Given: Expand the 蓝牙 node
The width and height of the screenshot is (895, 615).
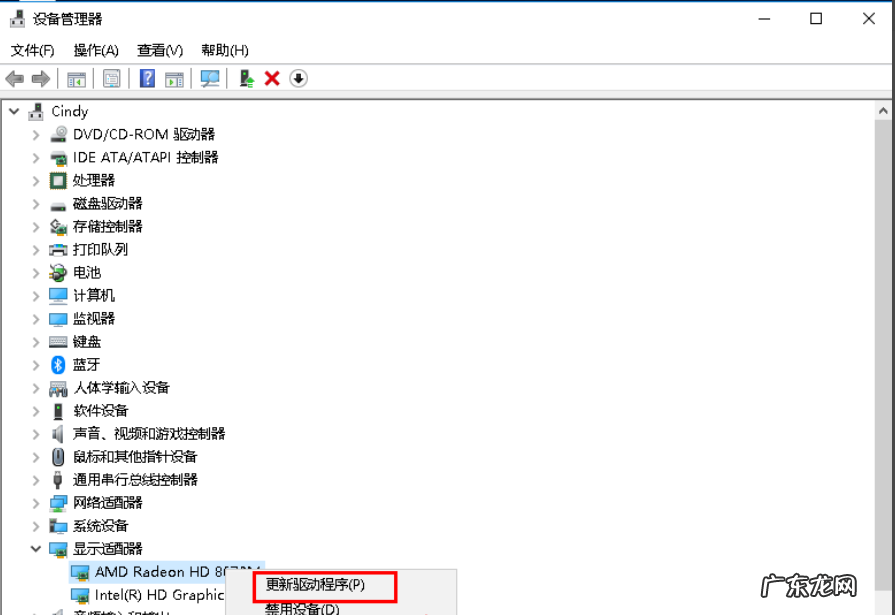Looking at the screenshot, I should pyautogui.click(x=36, y=365).
